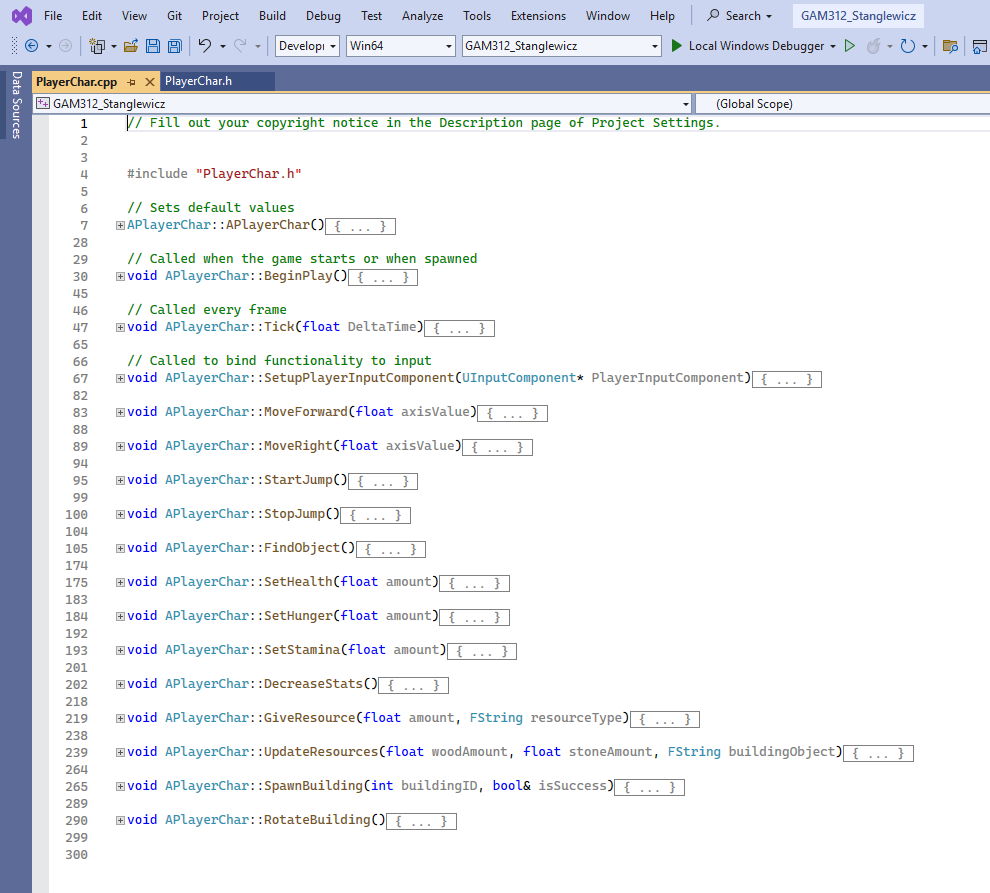Click the GAM312_Stanglewicz solution name in title bar
The width and height of the screenshot is (990, 893).
click(858, 16)
